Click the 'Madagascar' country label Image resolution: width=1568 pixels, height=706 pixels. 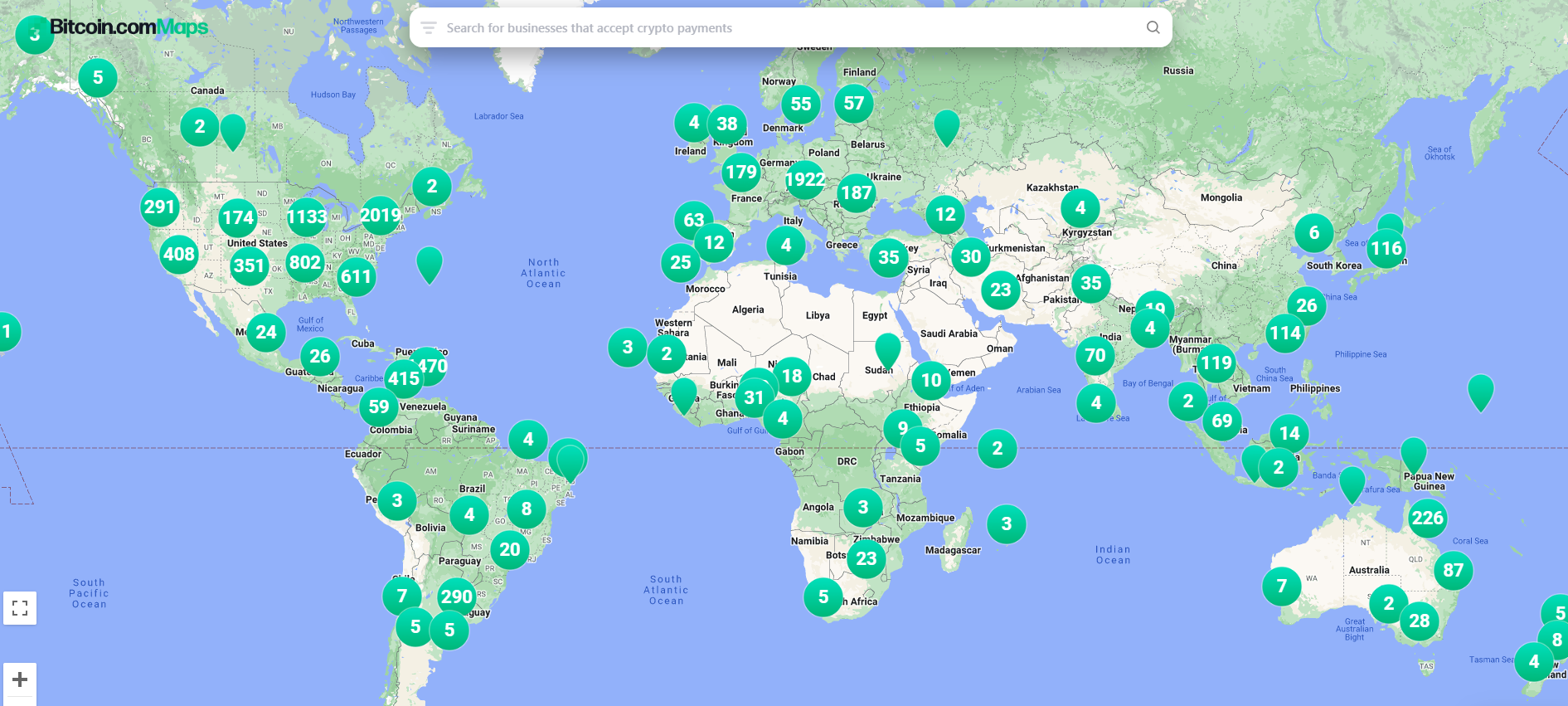[x=953, y=550]
